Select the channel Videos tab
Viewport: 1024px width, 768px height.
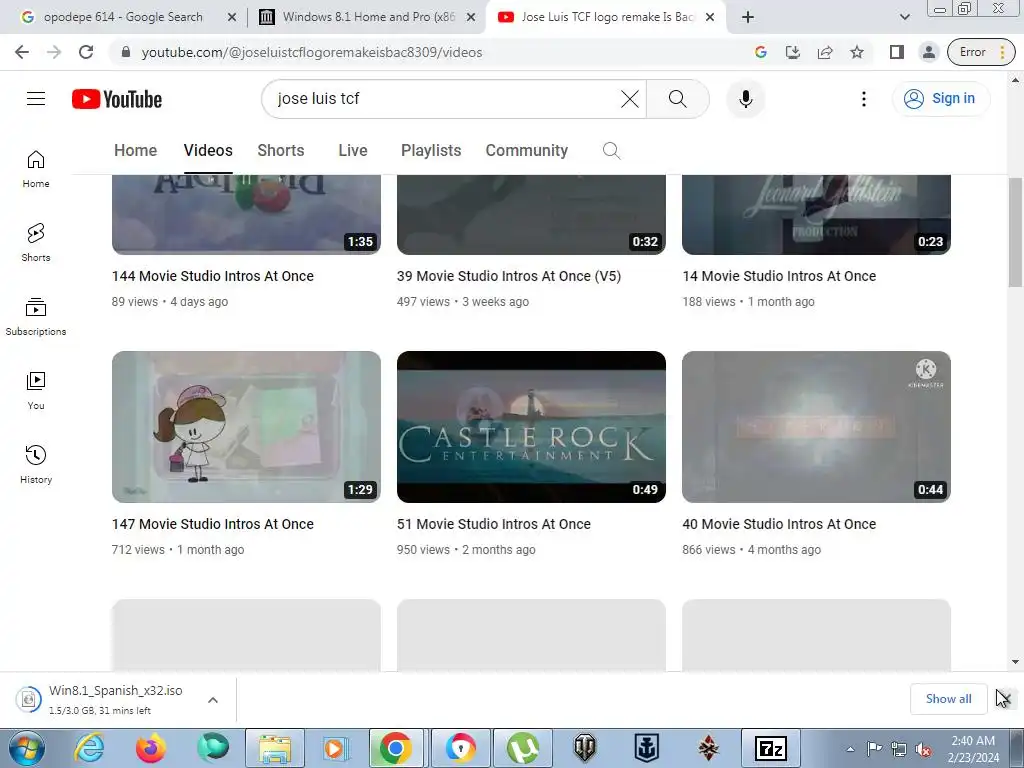[x=208, y=151]
